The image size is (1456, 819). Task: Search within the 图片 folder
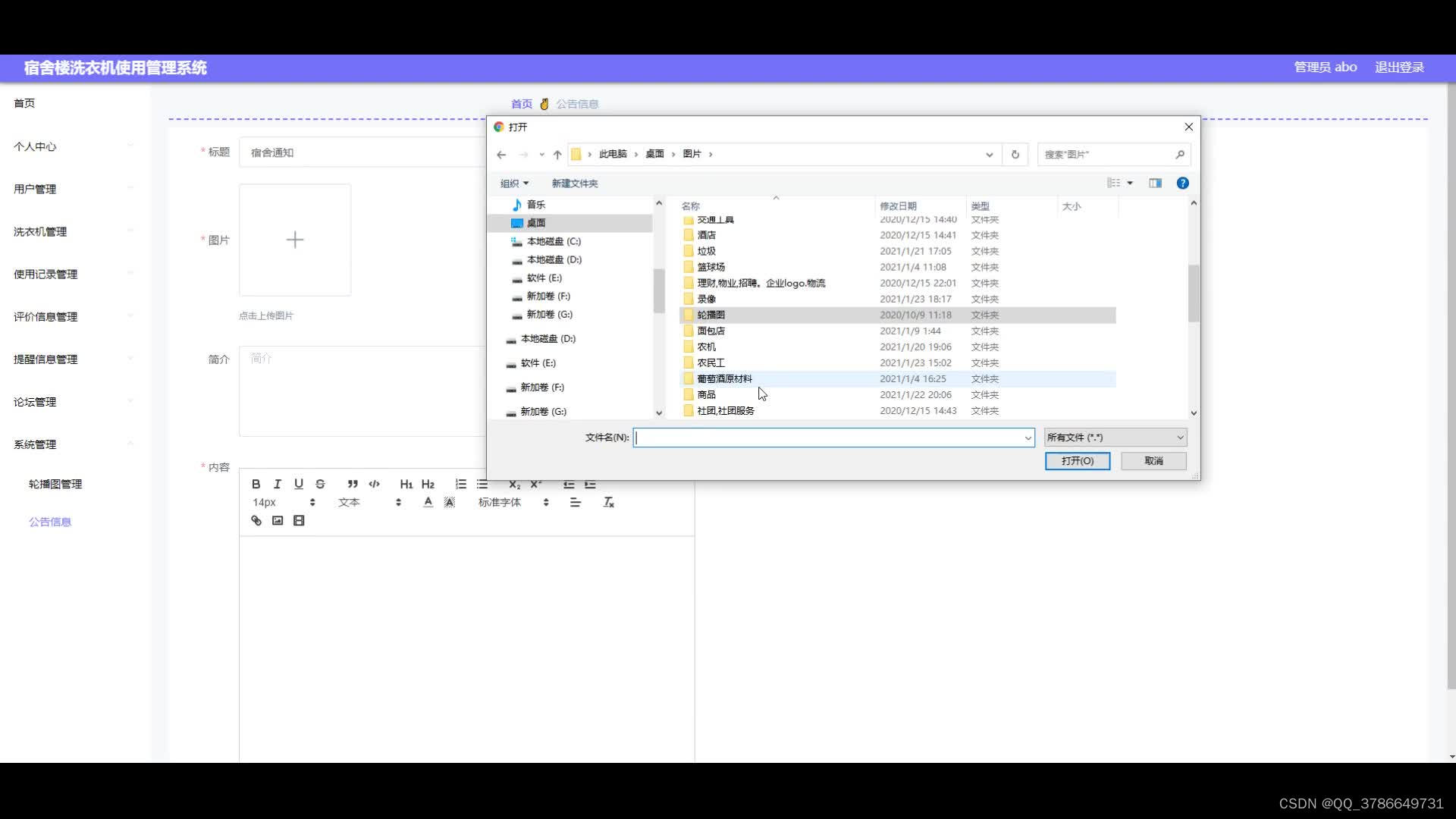(x=1113, y=154)
